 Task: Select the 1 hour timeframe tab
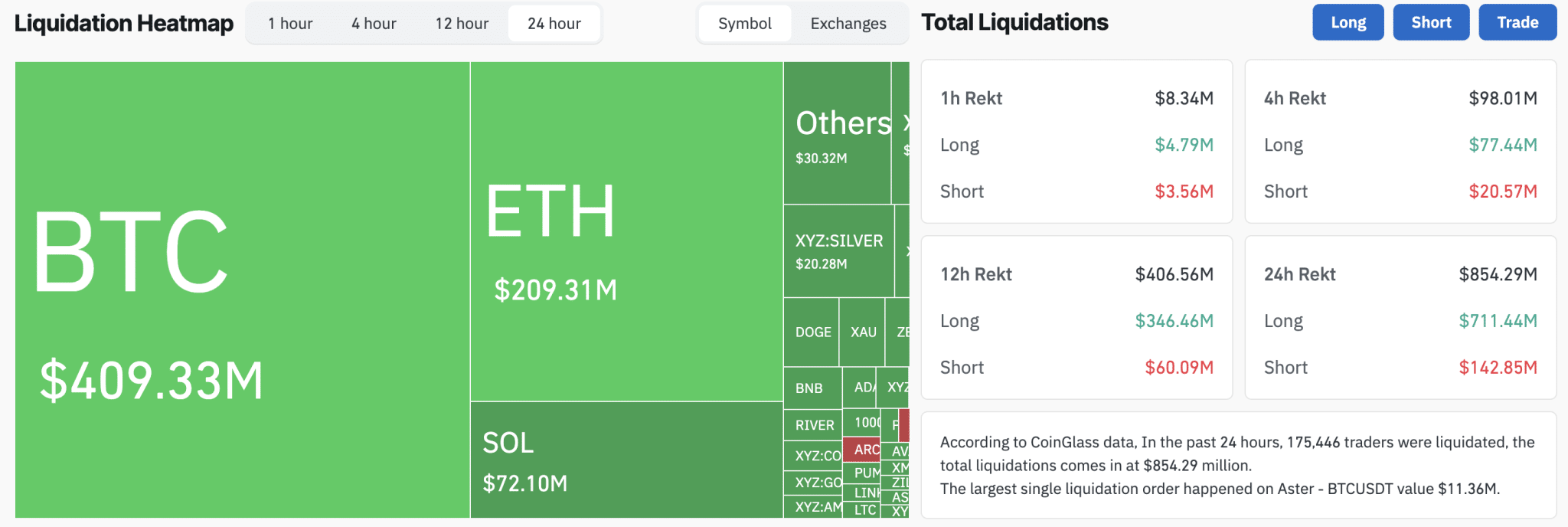point(290,24)
